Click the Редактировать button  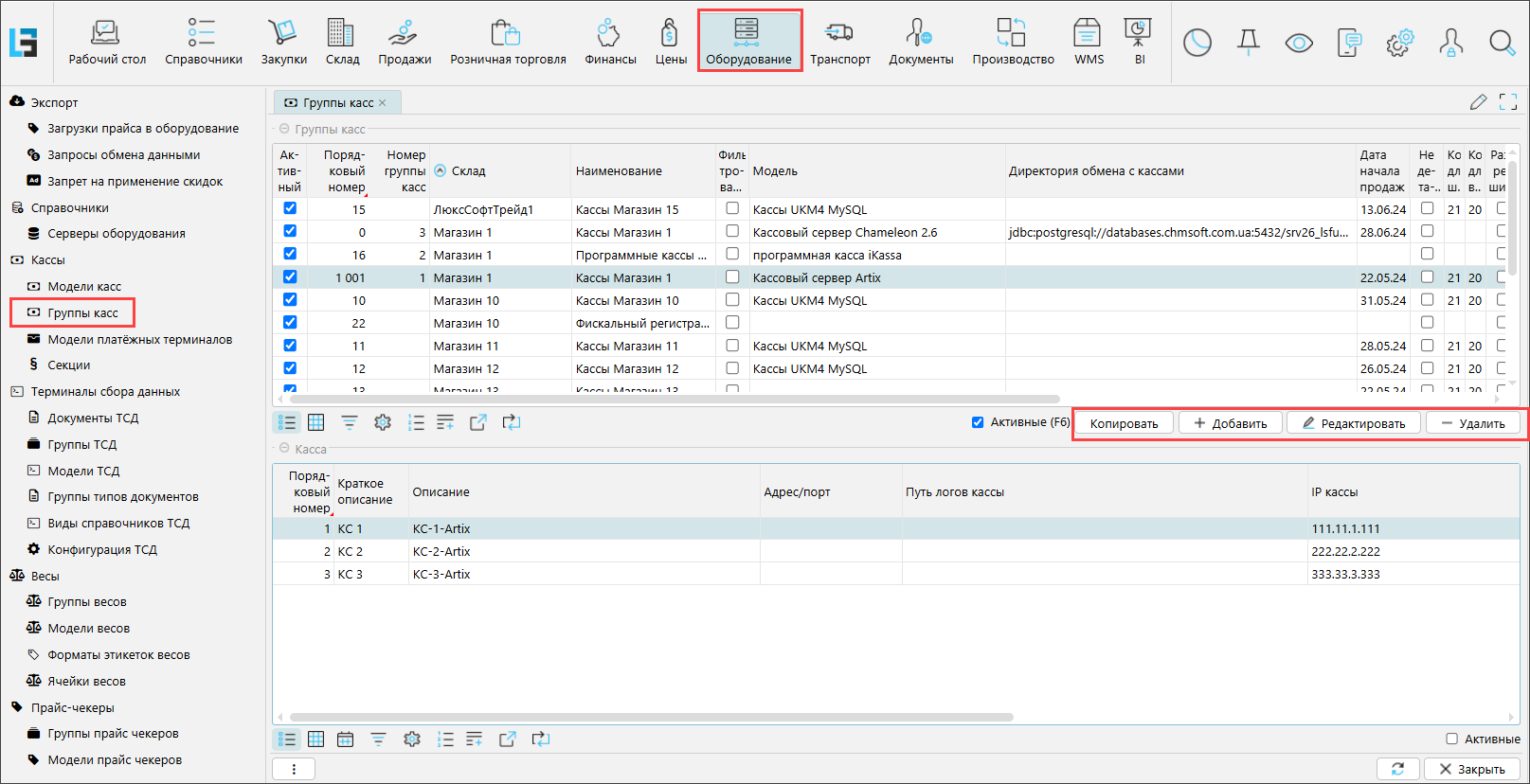coord(1353,423)
